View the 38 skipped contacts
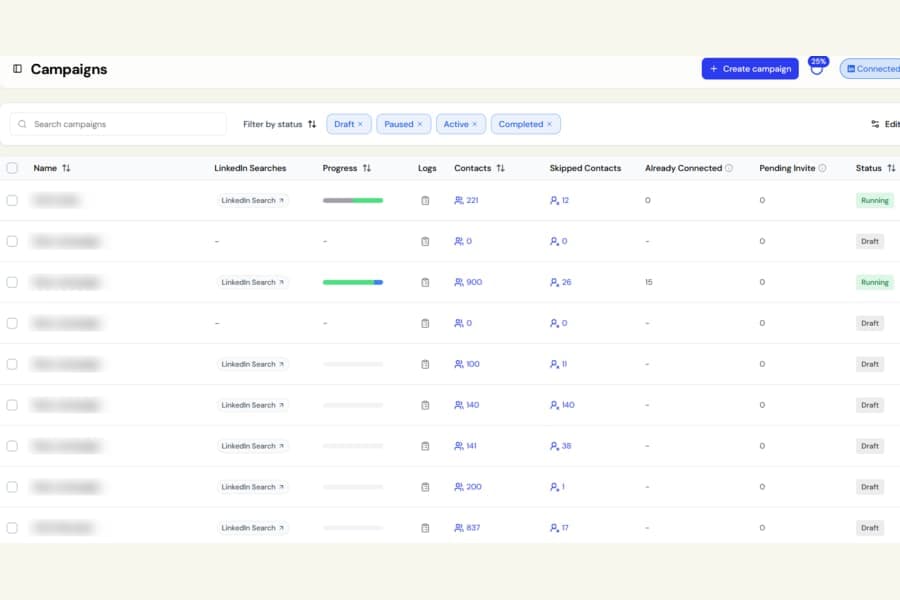Viewport: 900px width, 600px height. 560,446
